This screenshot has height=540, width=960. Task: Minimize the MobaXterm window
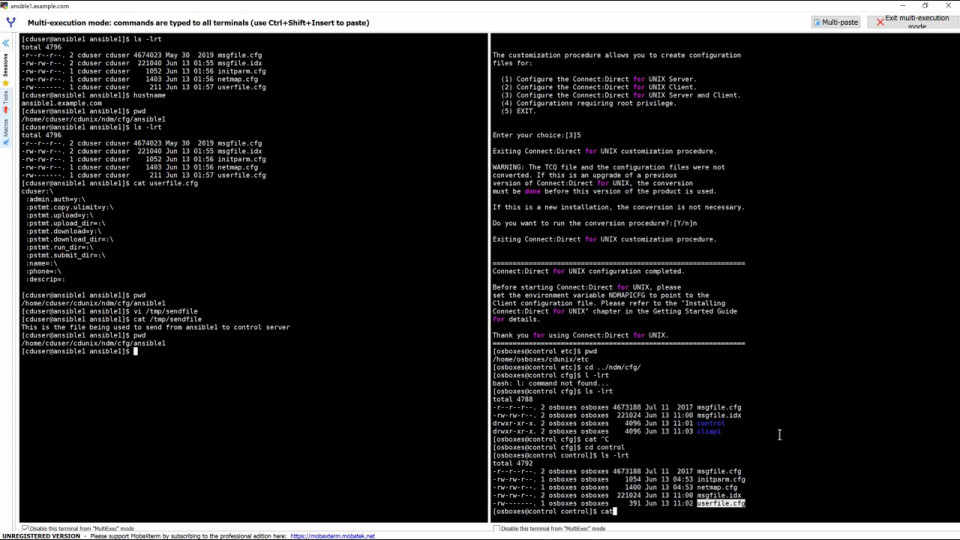902,6
